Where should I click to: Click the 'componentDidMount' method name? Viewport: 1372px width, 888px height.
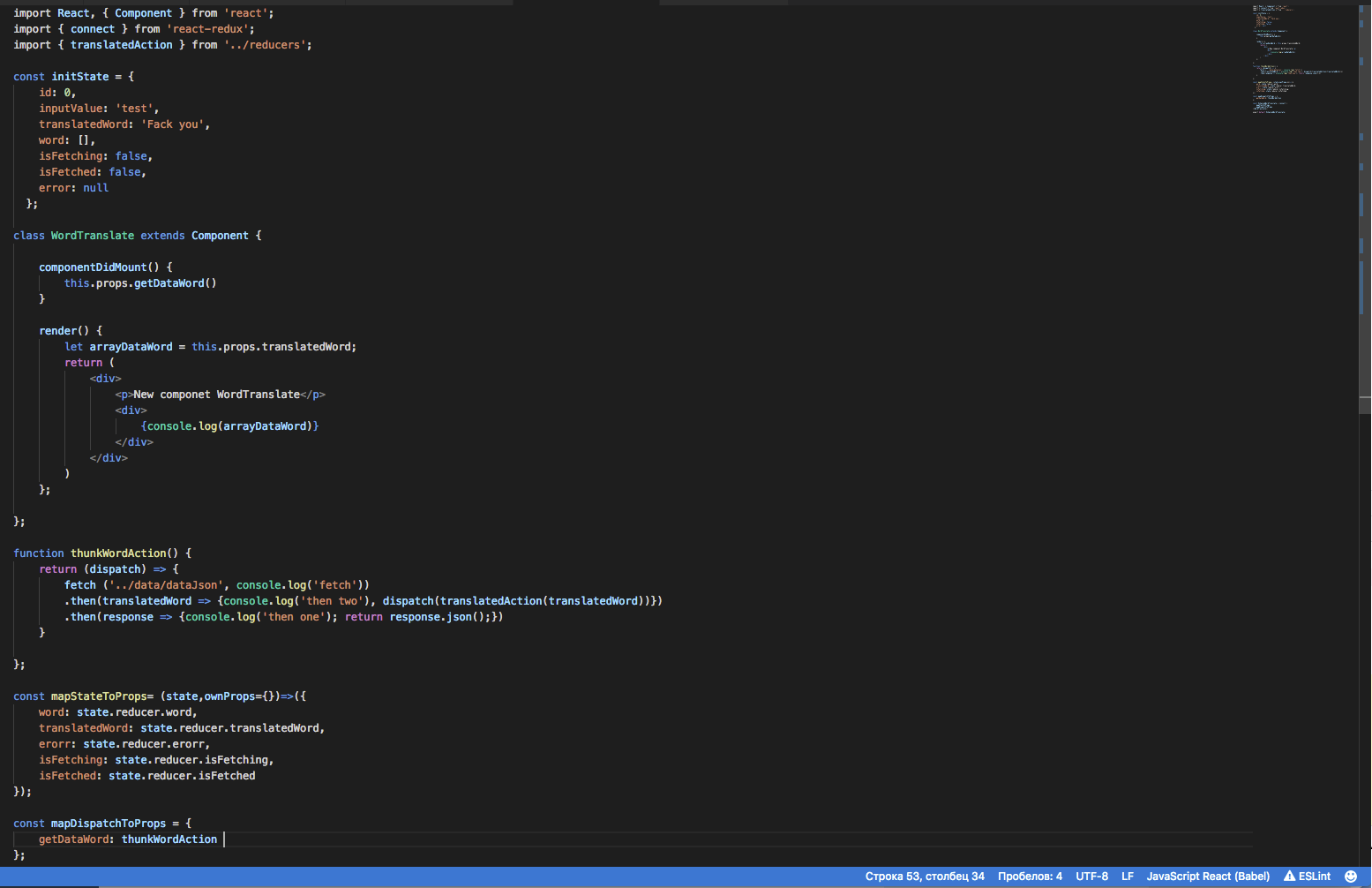93,267
